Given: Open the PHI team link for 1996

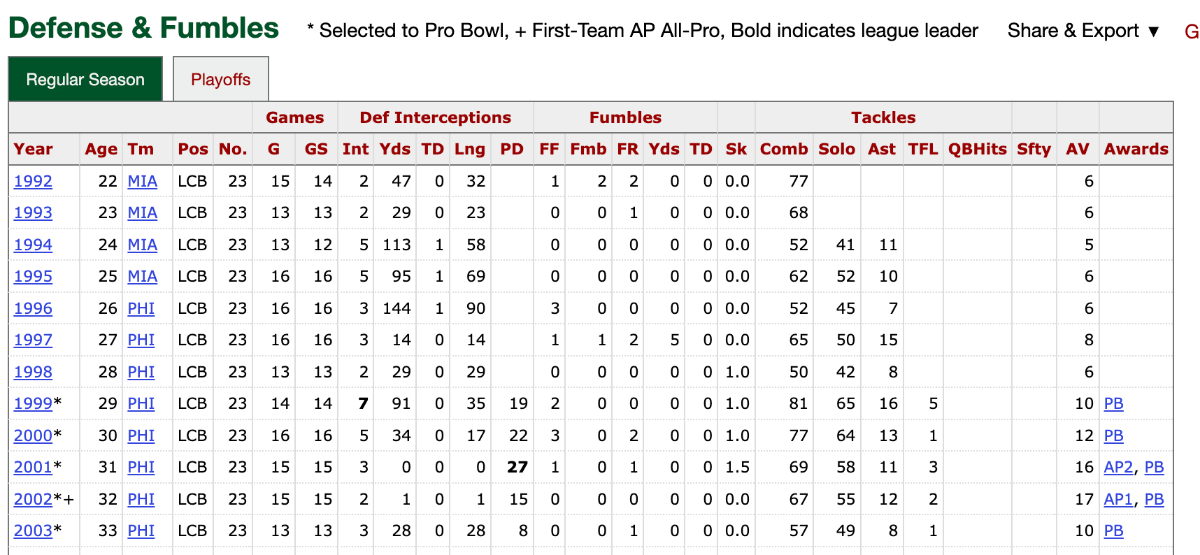Looking at the screenshot, I should (x=141, y=309).
